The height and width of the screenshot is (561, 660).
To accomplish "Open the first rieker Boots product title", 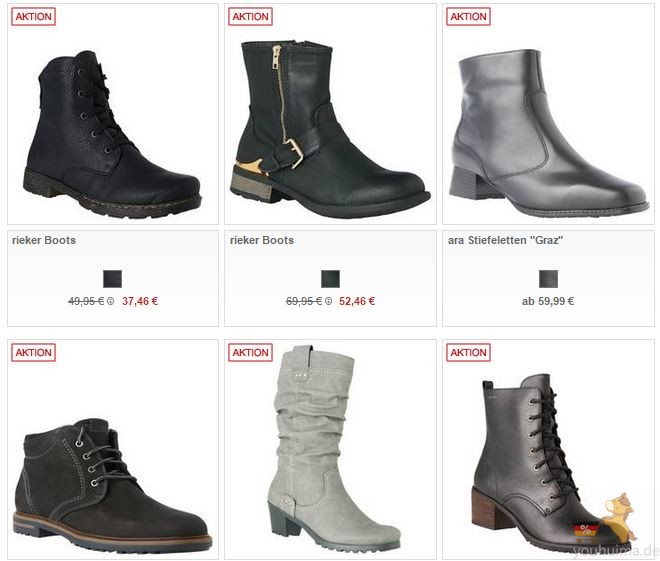I will [x=44, y=240].
